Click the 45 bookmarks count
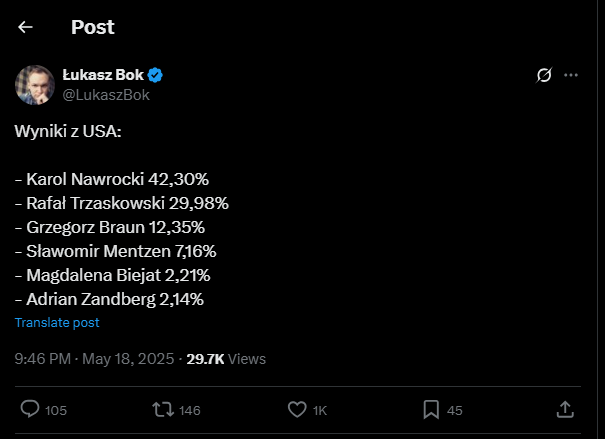This screenshot has height=439, width=605. 454,409
